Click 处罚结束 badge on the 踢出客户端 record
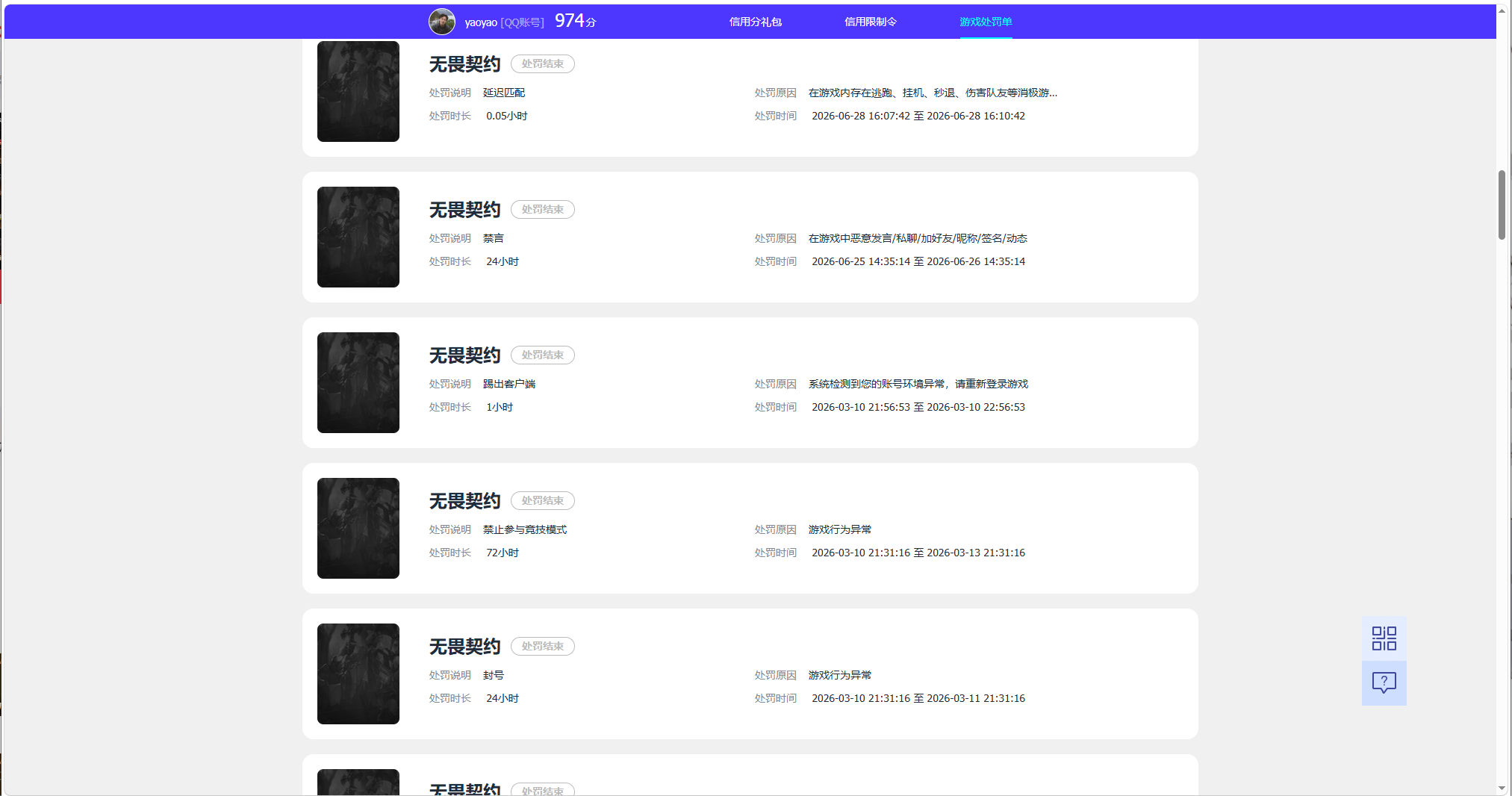 (x=543, y=355)
